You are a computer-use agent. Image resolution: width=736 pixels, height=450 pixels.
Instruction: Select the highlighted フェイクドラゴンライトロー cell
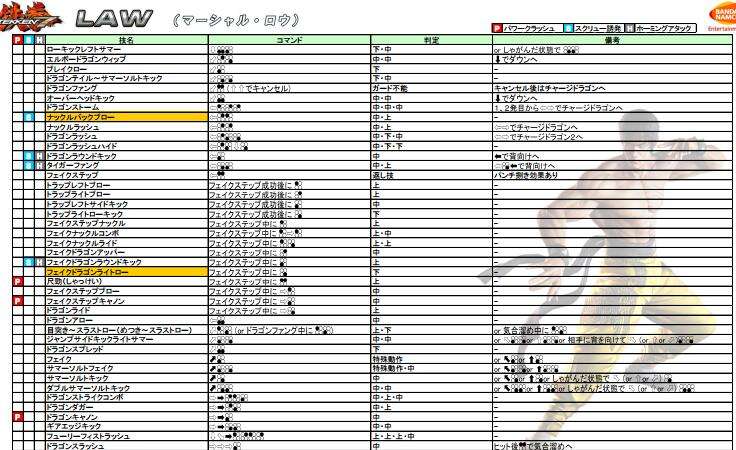126,272
